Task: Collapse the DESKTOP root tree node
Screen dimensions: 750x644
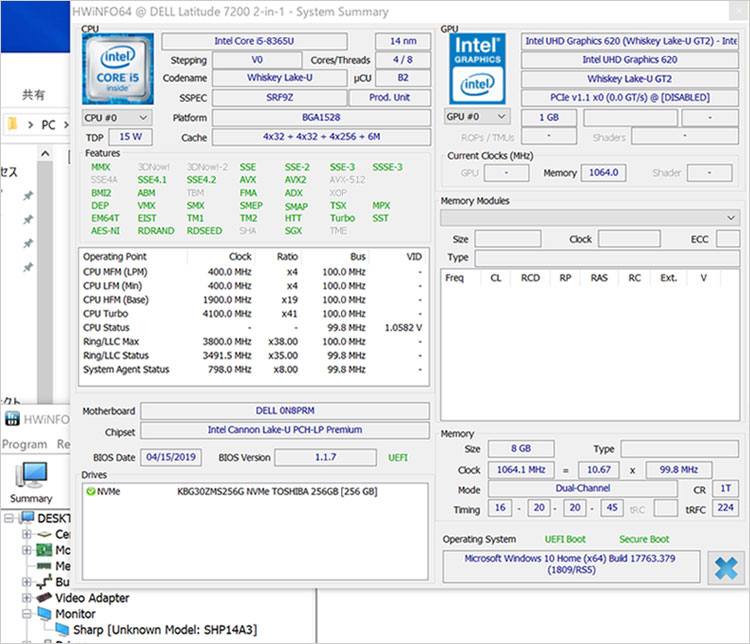Action: 7,518
